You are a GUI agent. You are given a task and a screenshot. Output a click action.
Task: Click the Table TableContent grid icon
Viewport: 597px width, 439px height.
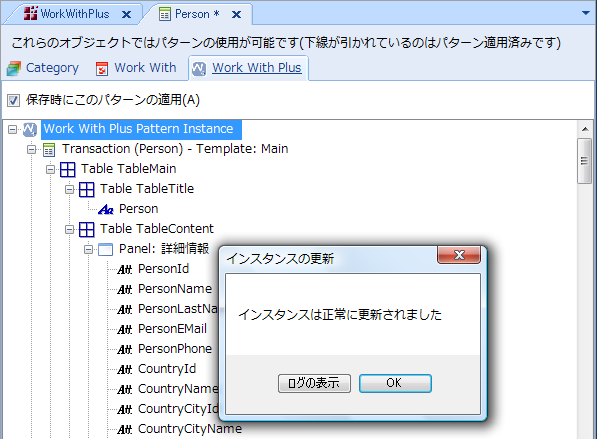point(87,229)
